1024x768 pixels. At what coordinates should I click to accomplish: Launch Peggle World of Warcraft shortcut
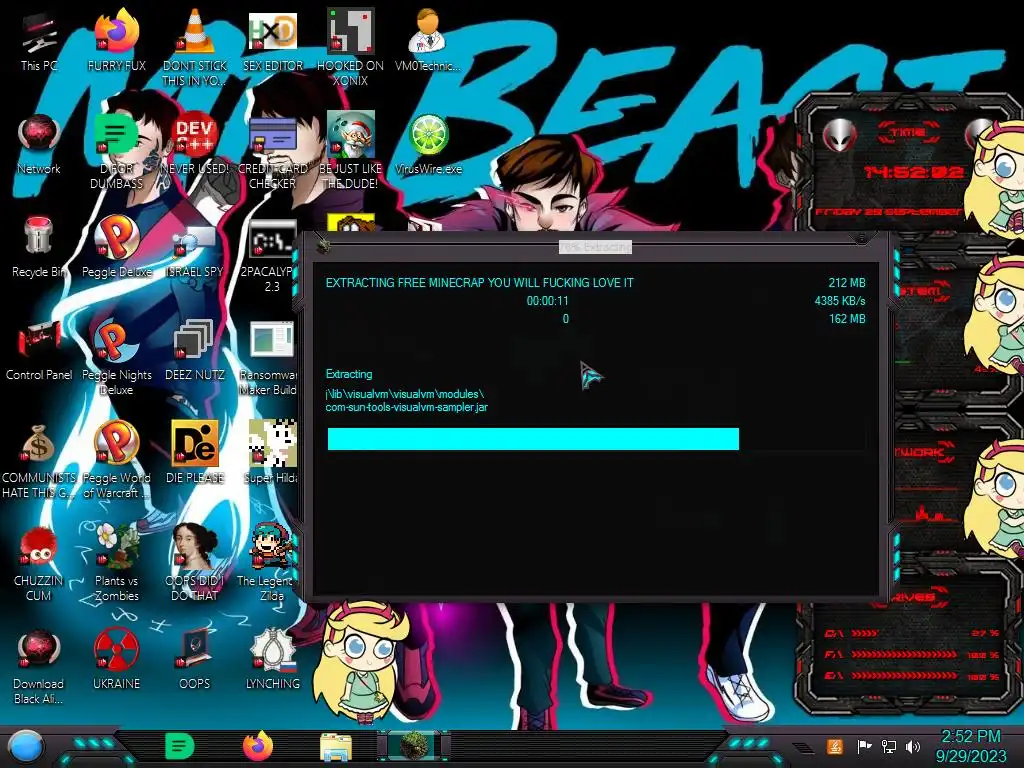click(x=116, y=444)
